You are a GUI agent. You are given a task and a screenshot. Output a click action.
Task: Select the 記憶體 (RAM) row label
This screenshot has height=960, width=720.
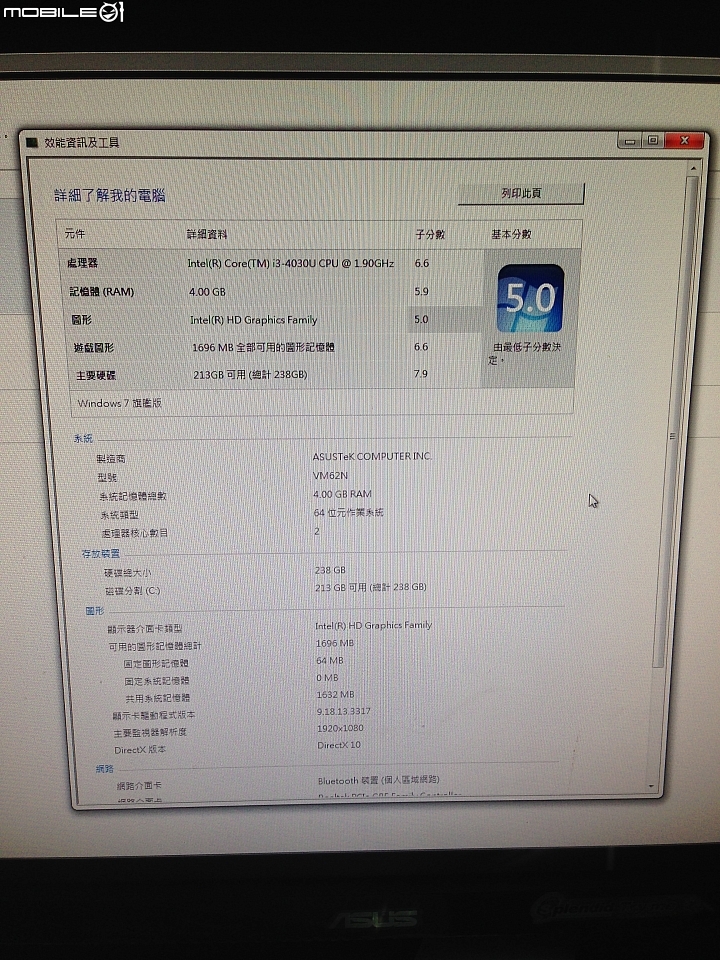click(102, 292)
